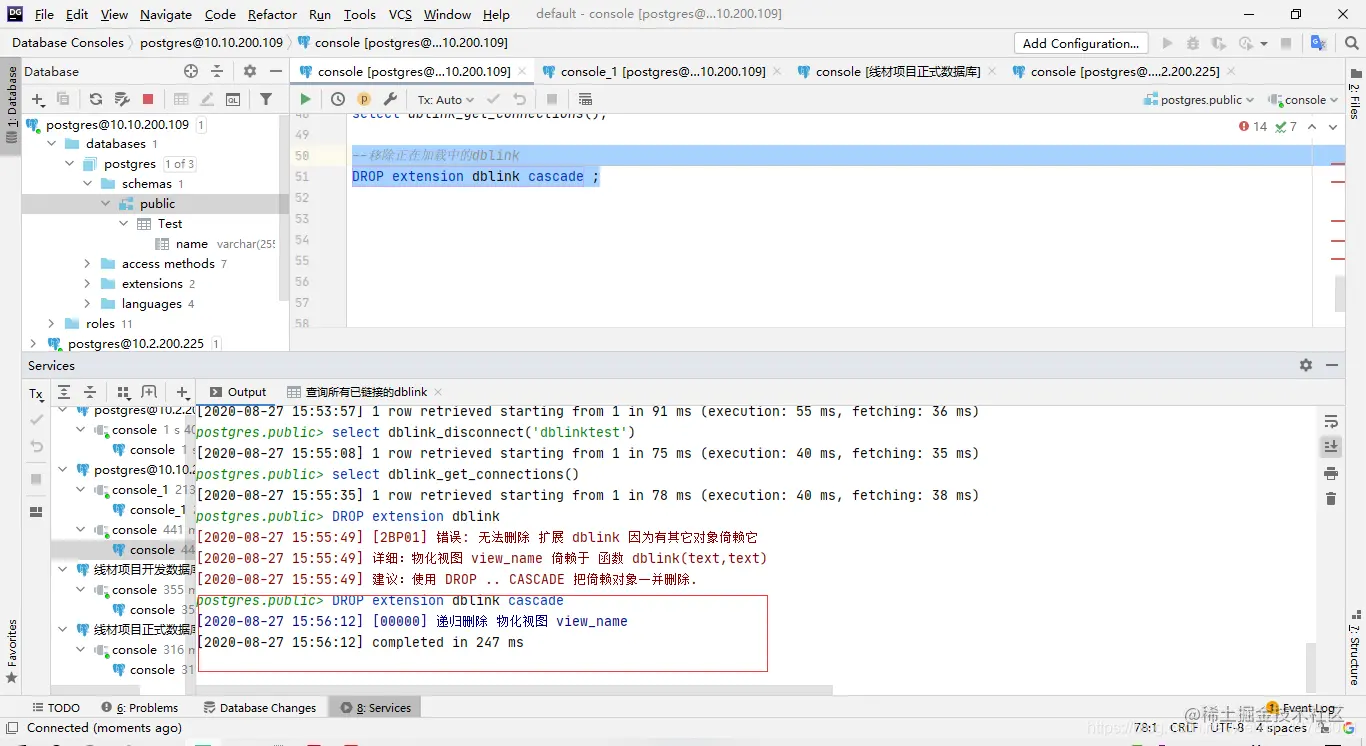Switch to the console [线材项目正式数据库] tab
Screen dimensions: 1366x746
point(898,71)
